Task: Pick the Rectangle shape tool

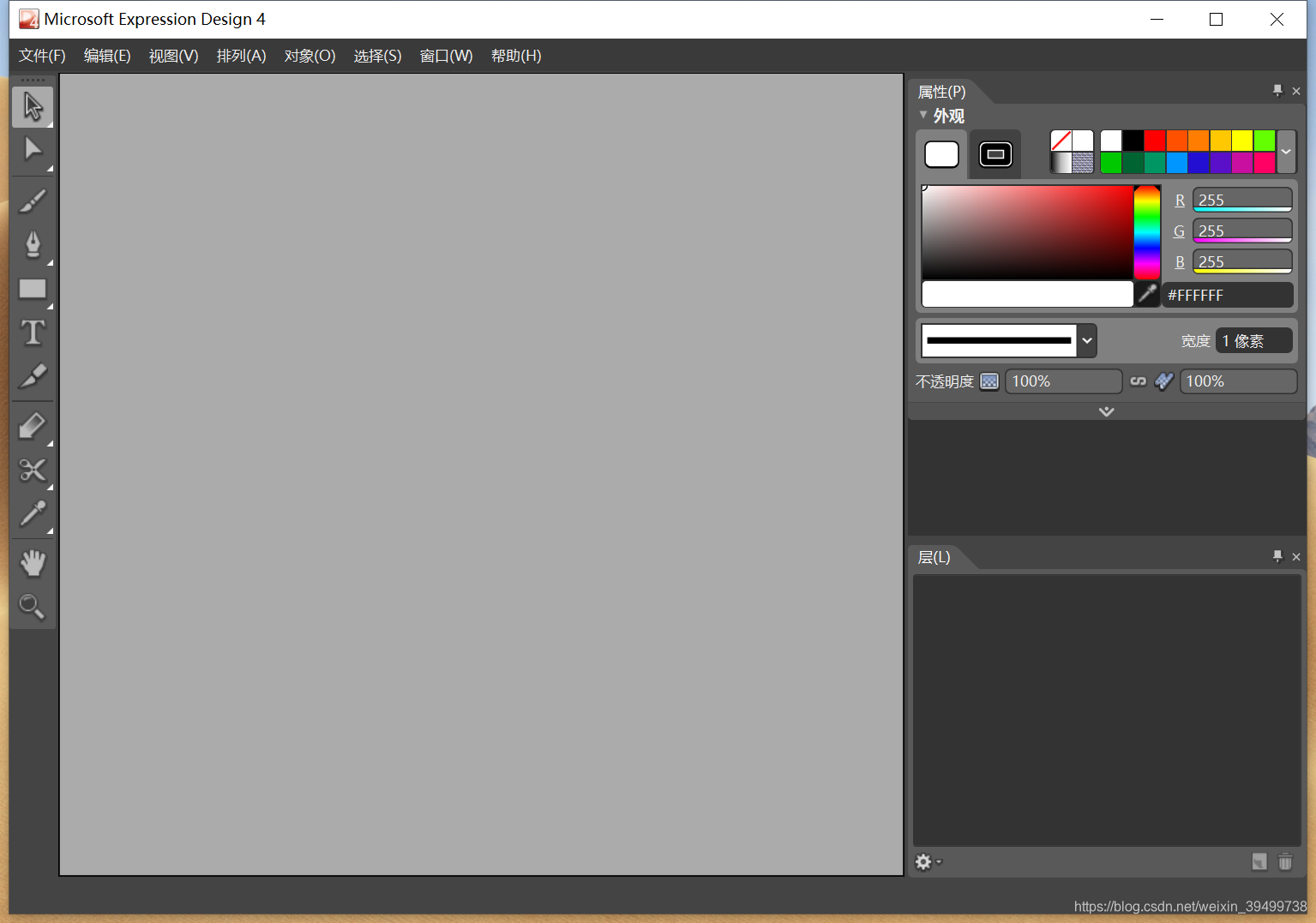Action: point(33,289)
